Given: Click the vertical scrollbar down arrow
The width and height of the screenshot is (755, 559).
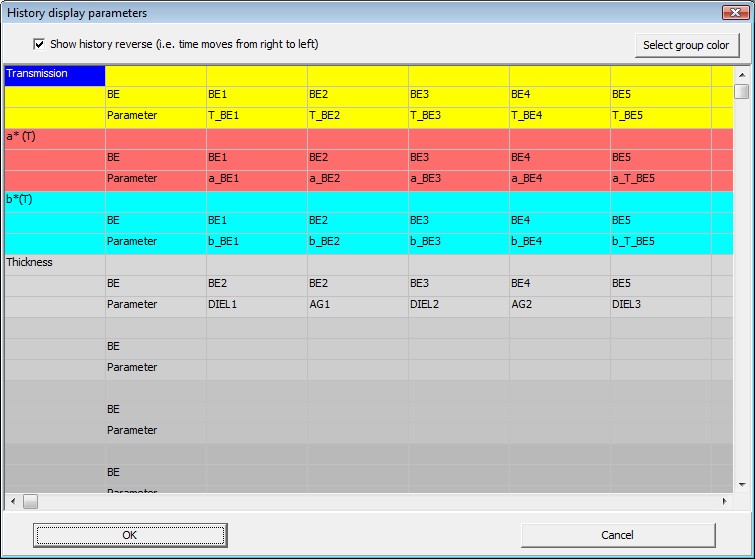Looking at the screenshot, I should coord(741,484).
